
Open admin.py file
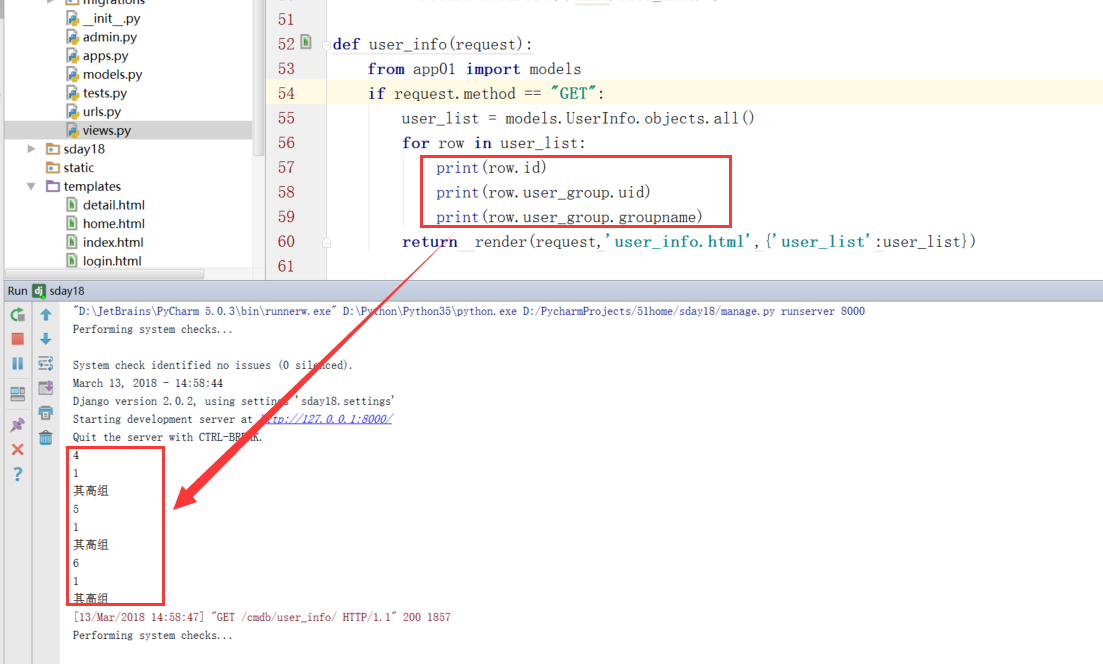[110, 37]
